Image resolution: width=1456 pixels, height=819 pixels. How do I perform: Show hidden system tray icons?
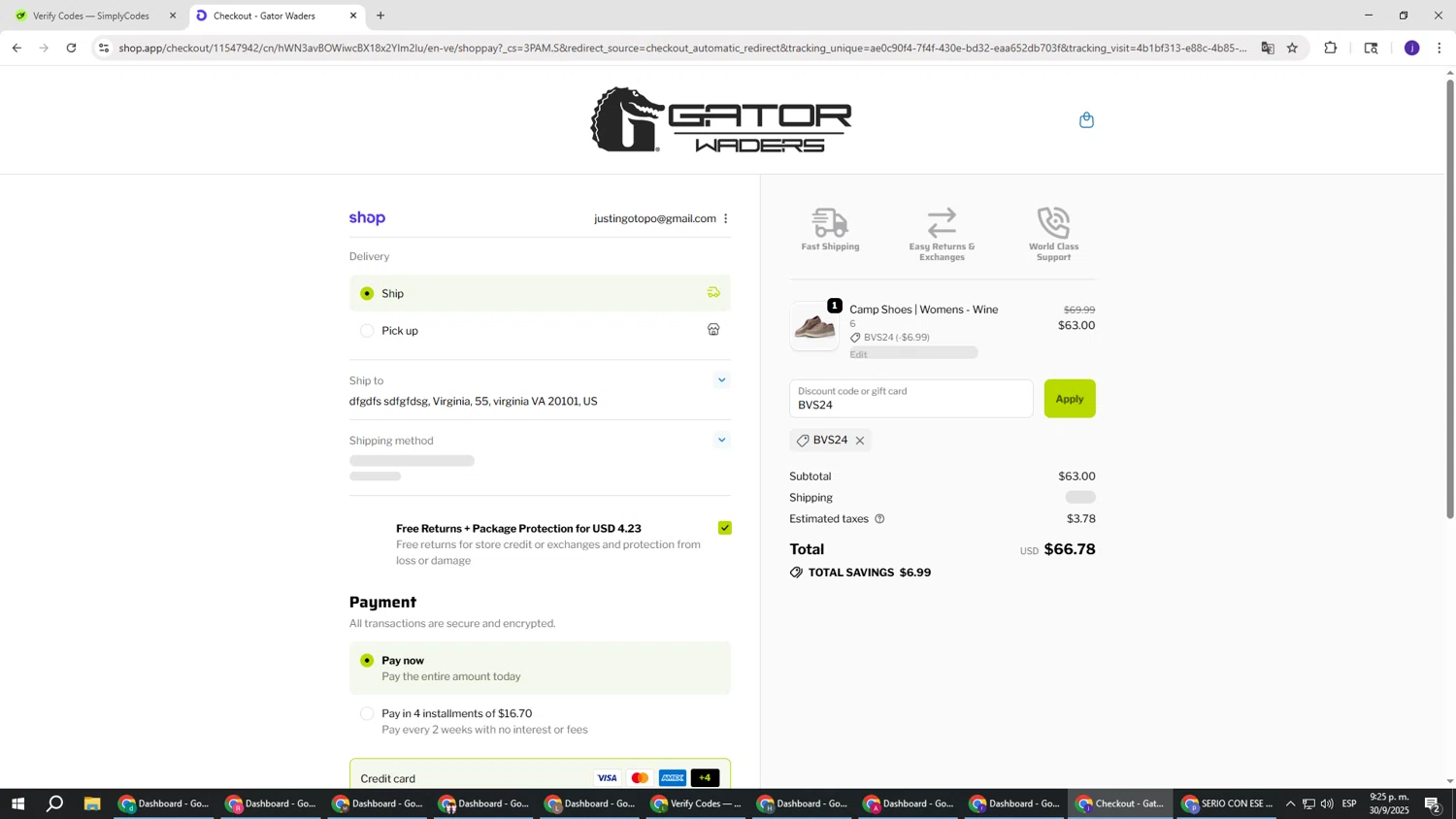(1290, 803)
